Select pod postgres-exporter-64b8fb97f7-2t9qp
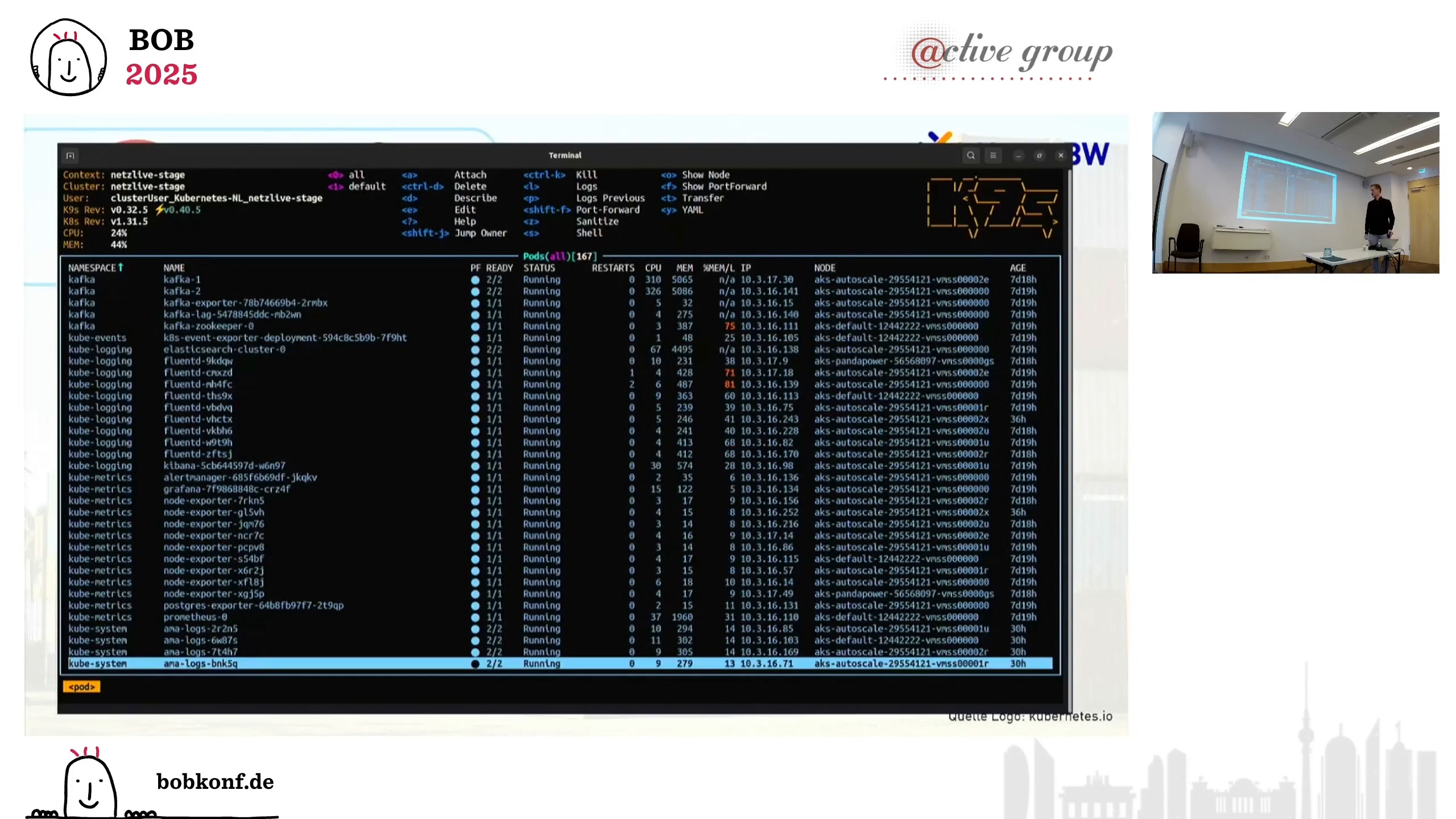This screenshot has width=1456, height=819. 560,606
